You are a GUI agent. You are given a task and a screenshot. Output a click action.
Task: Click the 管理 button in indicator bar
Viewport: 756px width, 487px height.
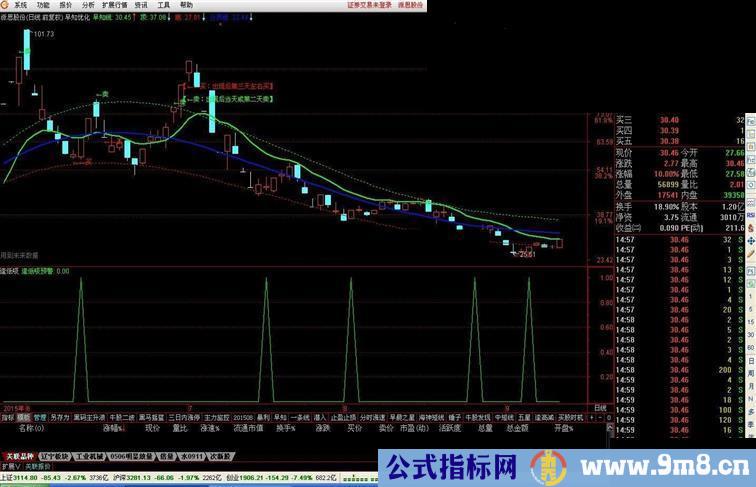40,417
